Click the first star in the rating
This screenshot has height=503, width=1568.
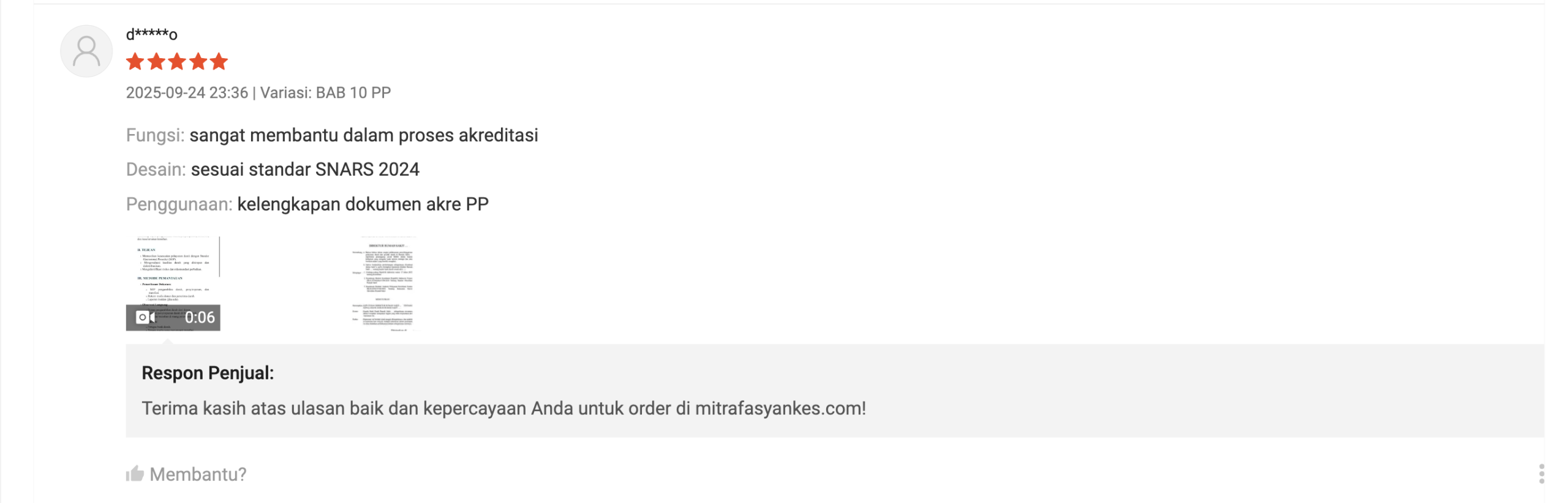coord(135,62)
